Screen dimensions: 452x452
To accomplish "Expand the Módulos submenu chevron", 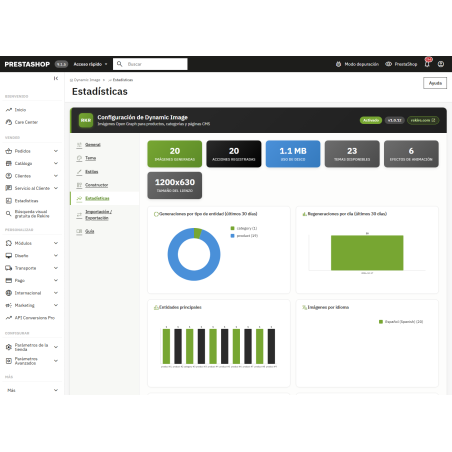I will (56, 243).
